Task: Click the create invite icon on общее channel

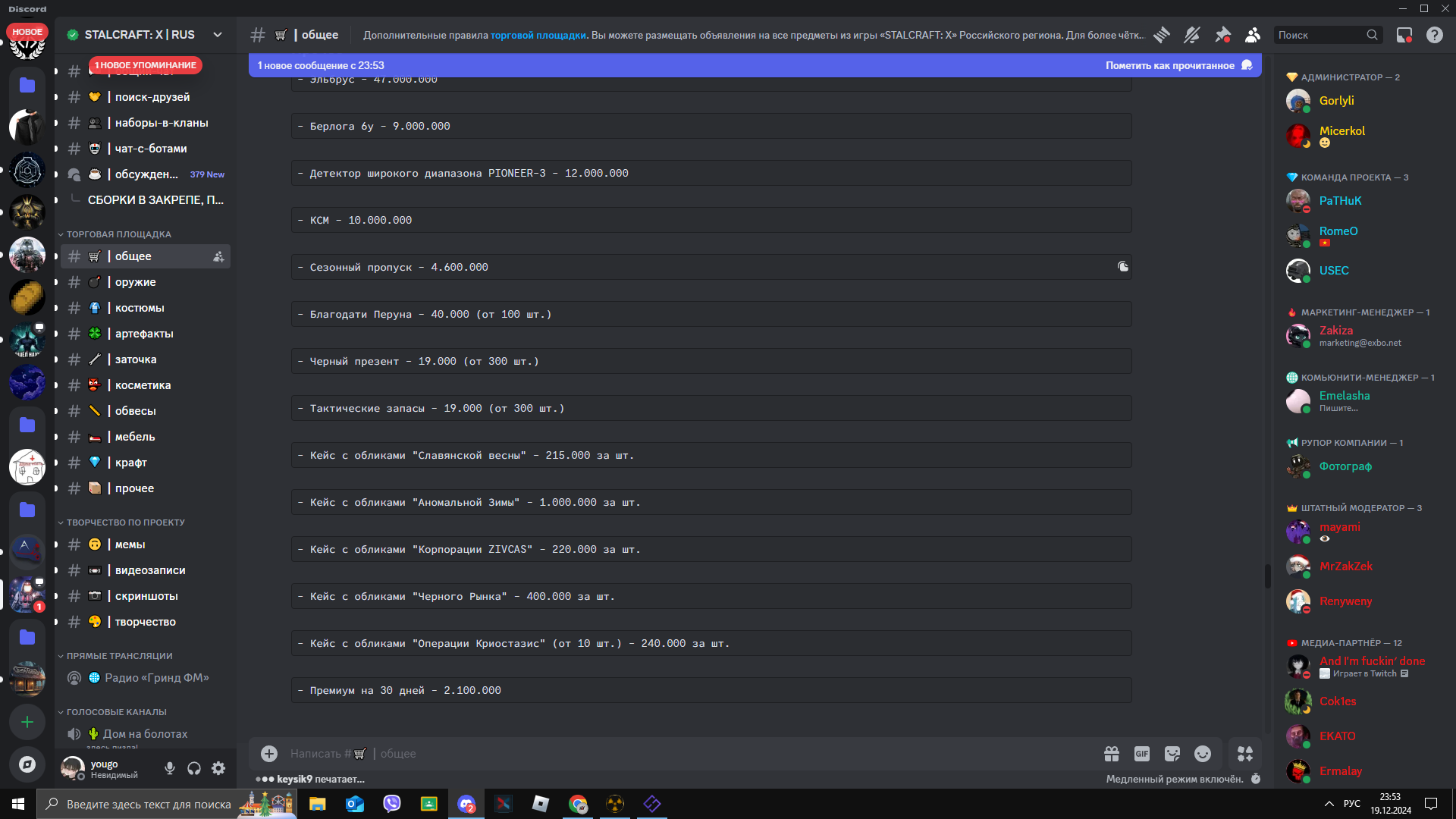Action: pyautogui.click(x=218, y=257)
